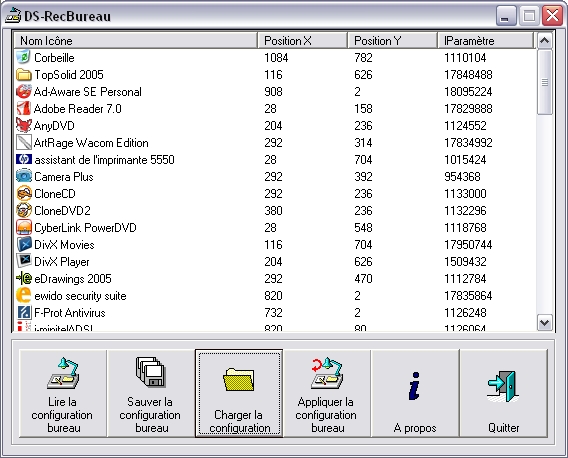Click the CloneCD icon
The width and height of the screenshot is (568, 458).
[x=24, y=194]
